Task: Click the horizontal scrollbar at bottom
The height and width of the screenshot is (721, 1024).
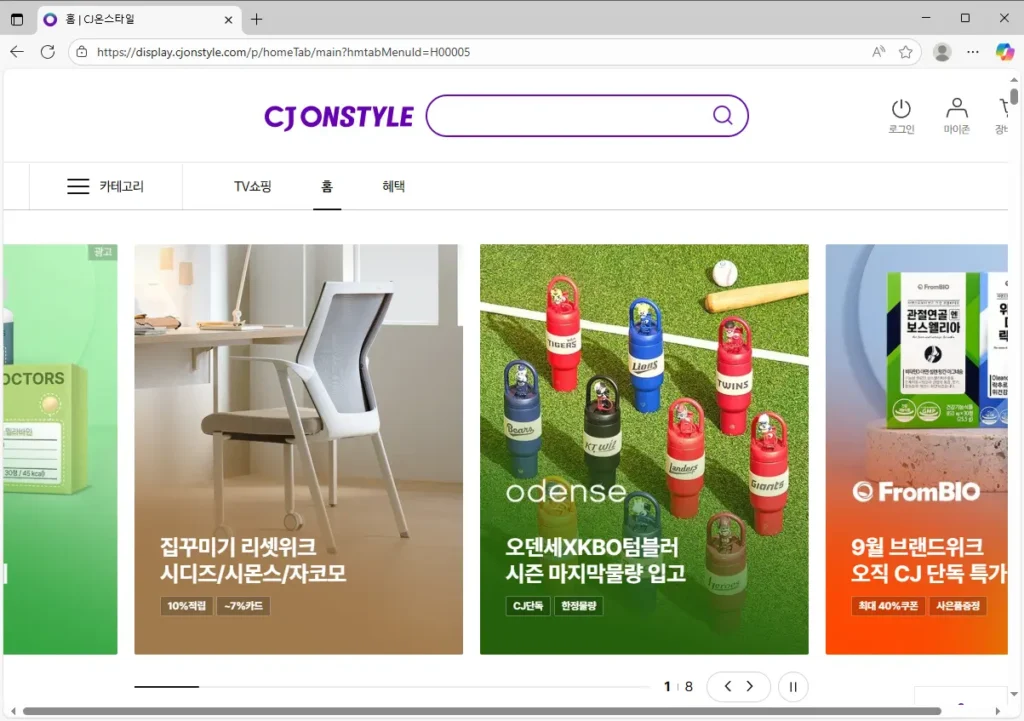Action: [x=480, y=711]
